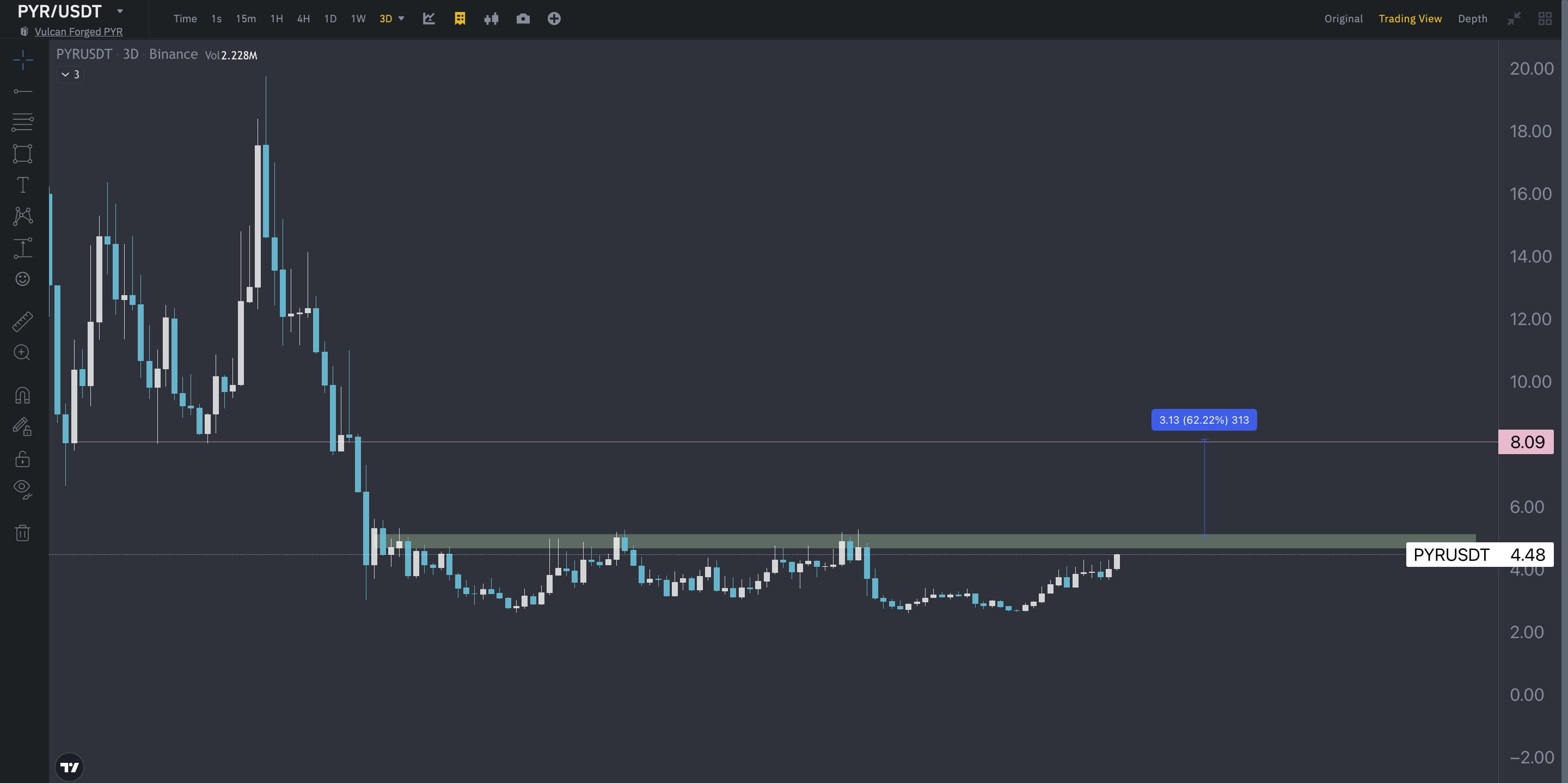This screenshot has width=1568, height=783.
Task: Open the emoji icons tool
Action: point(22,279)
